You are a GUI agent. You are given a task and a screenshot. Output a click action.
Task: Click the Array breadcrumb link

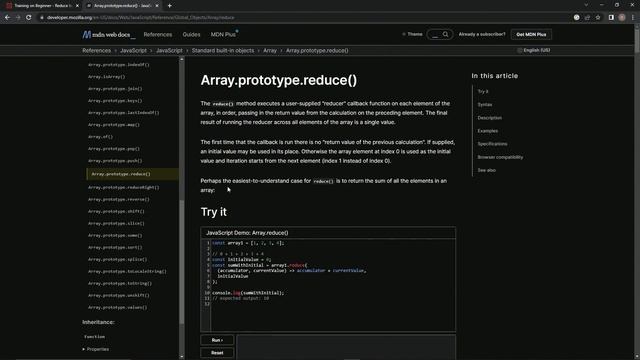click(x=270, y=51)
